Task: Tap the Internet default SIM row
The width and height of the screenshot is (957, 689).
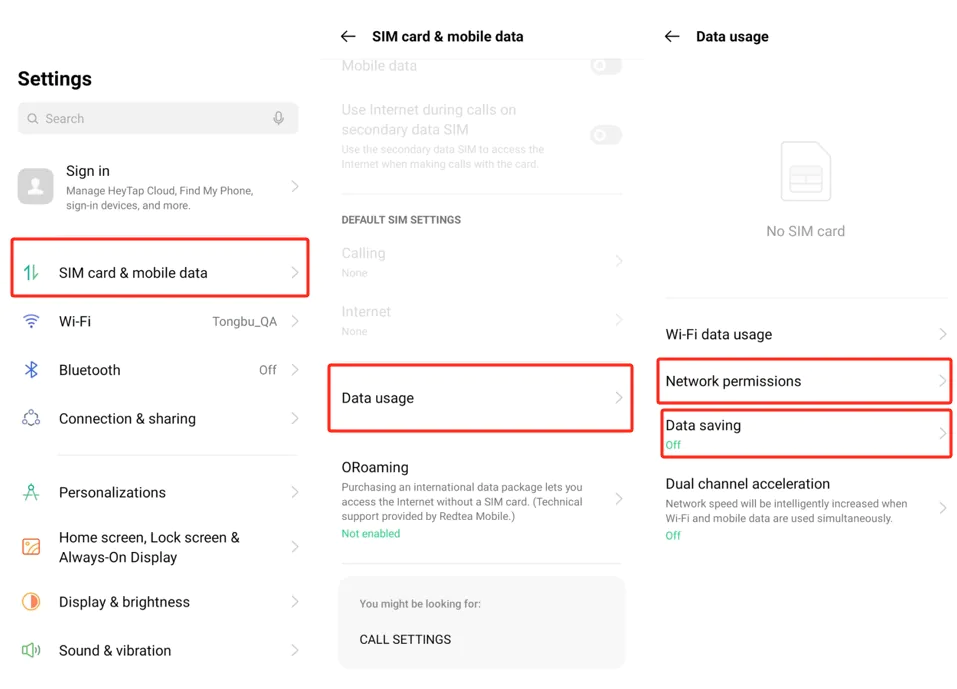Action: click(482, 320)
